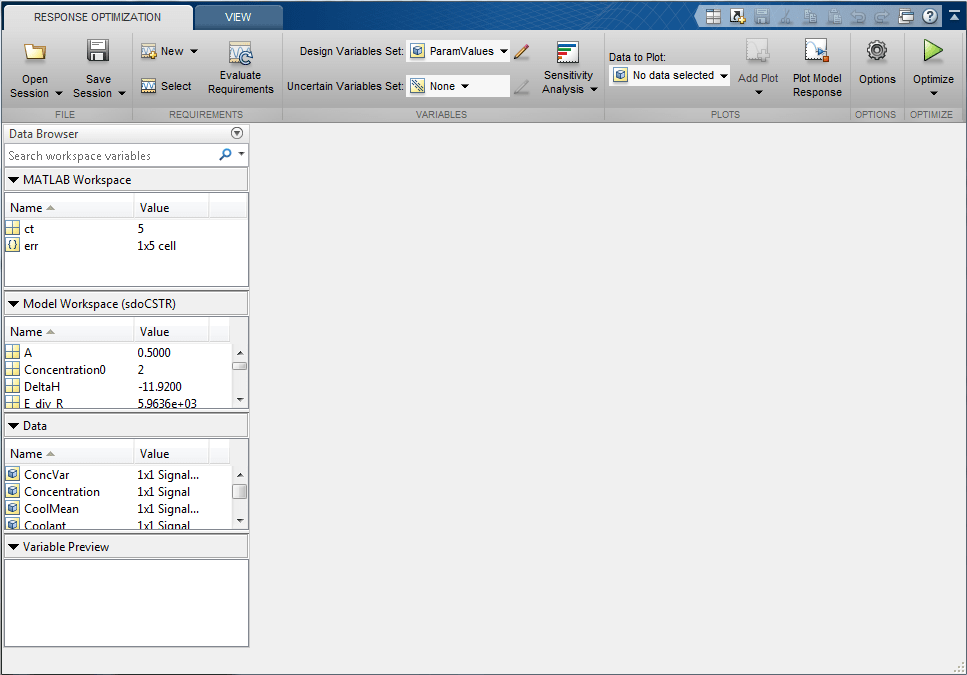
Task: Collapse the Variable Preview section
Action: tap(14, 547)
